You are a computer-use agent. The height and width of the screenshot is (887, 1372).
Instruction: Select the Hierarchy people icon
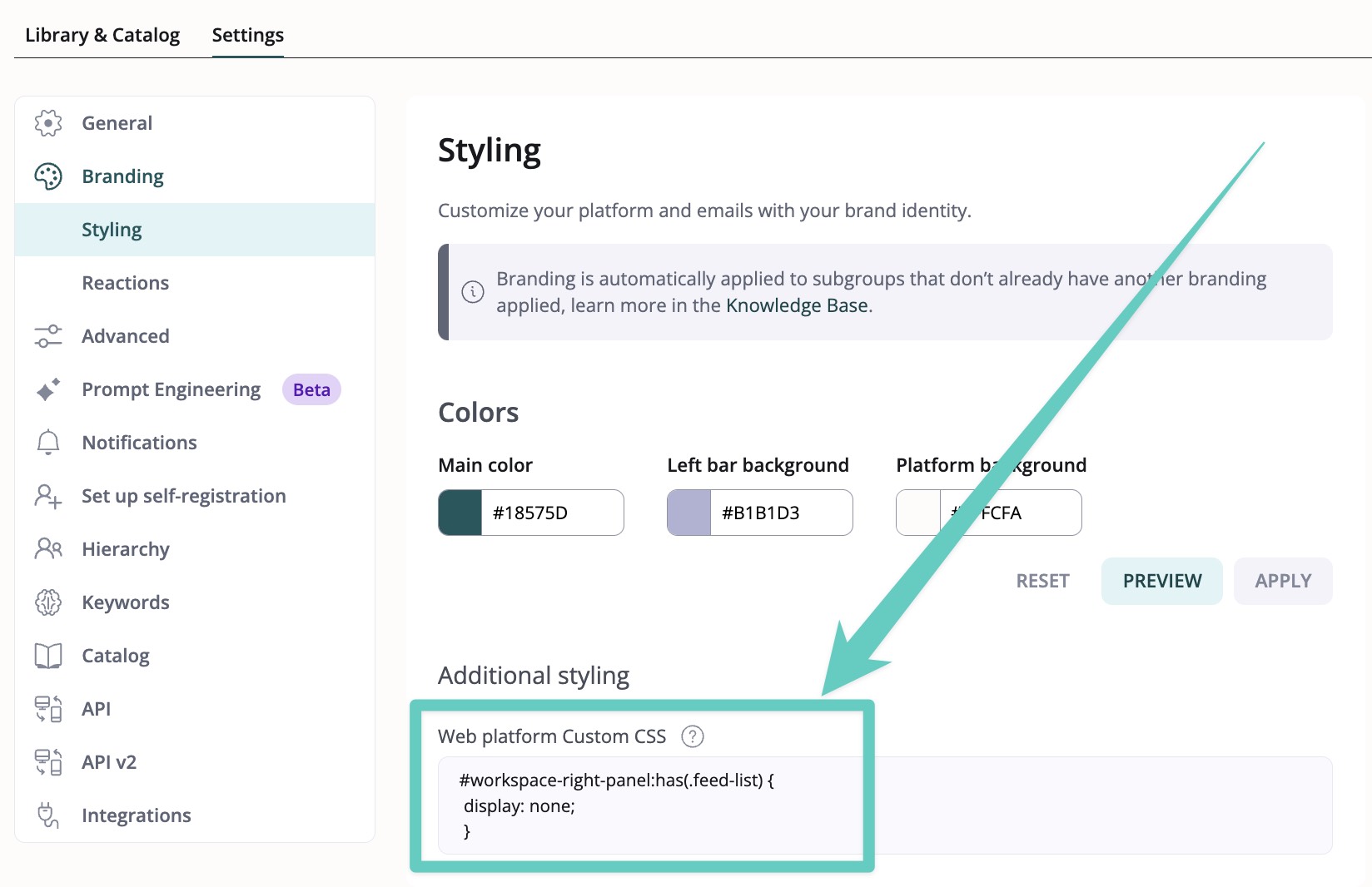[x=48, y=549]
